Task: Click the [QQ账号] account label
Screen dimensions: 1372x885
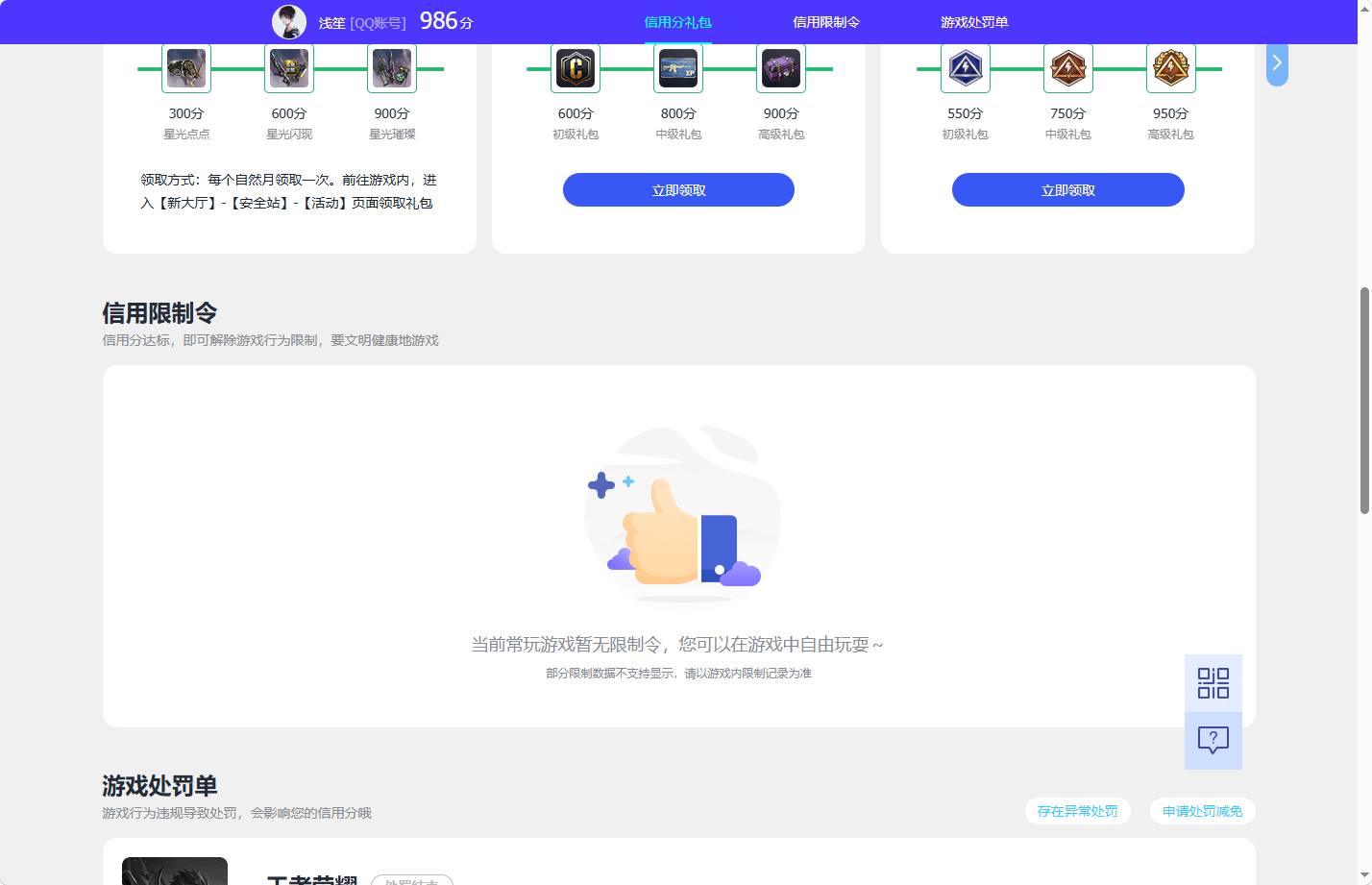Action: [x=378, y=22]
